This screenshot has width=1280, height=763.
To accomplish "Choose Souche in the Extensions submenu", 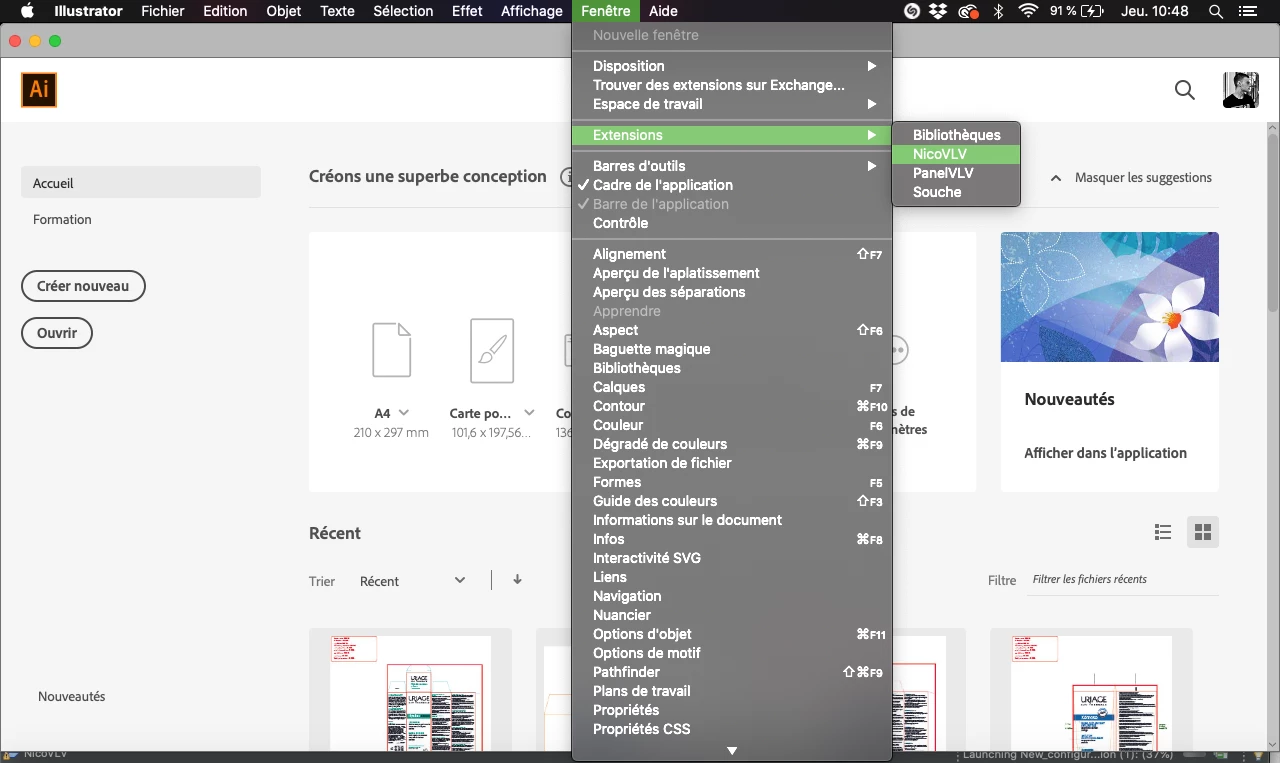I will 956,192.
